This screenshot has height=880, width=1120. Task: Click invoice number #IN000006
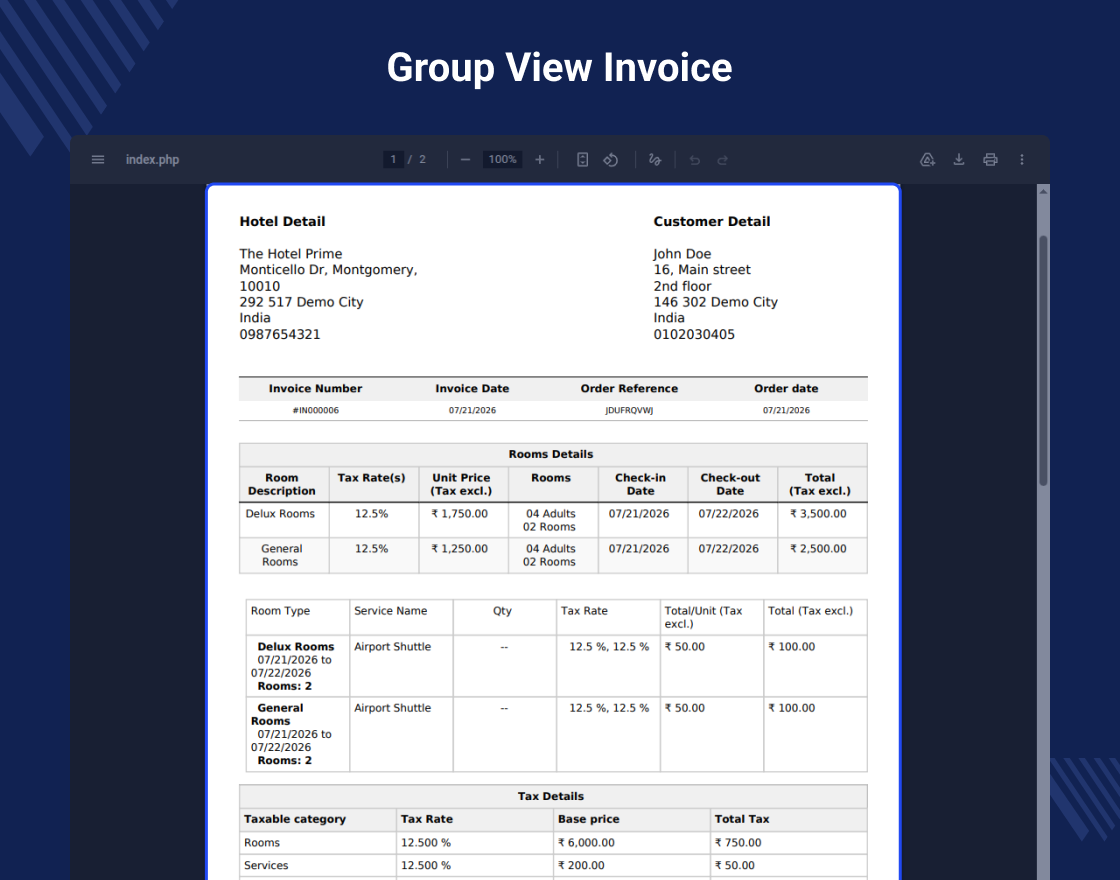316,410
